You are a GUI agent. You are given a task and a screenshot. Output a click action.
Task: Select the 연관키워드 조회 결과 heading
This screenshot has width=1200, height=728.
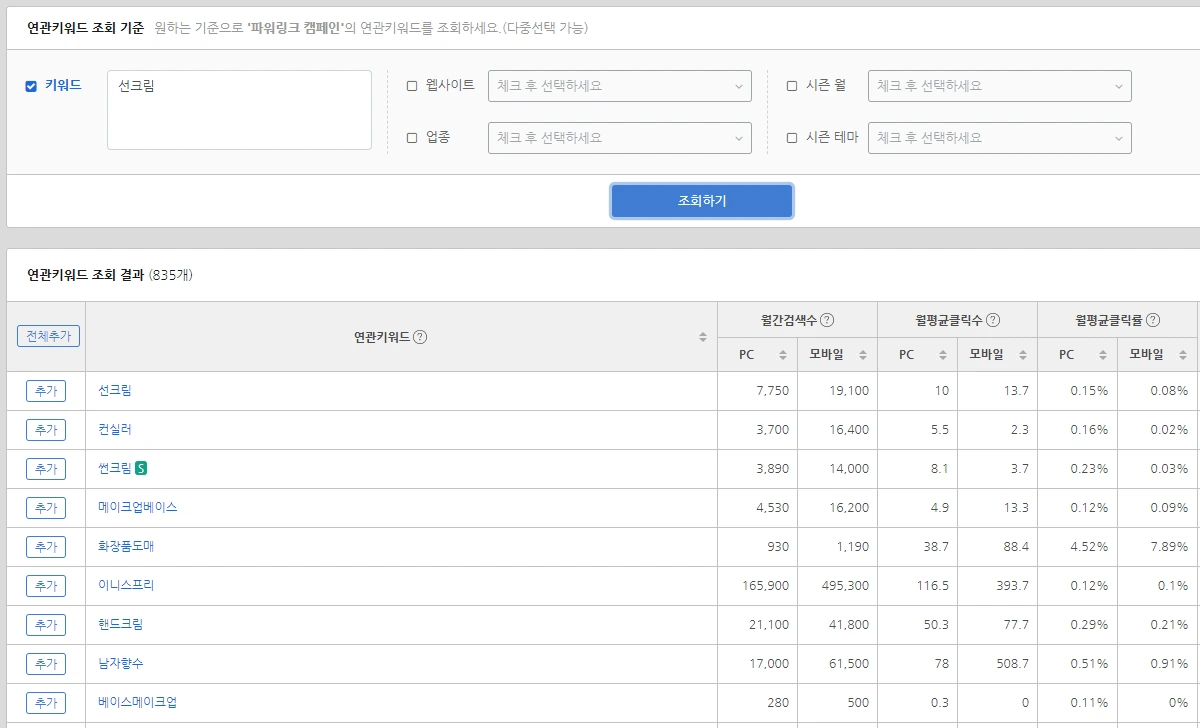(86, 275)
